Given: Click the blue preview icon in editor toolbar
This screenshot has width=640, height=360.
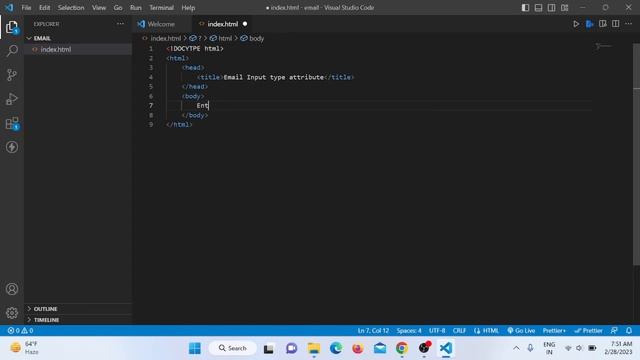Looking at the screenshot, I should [x=589, y=24].
